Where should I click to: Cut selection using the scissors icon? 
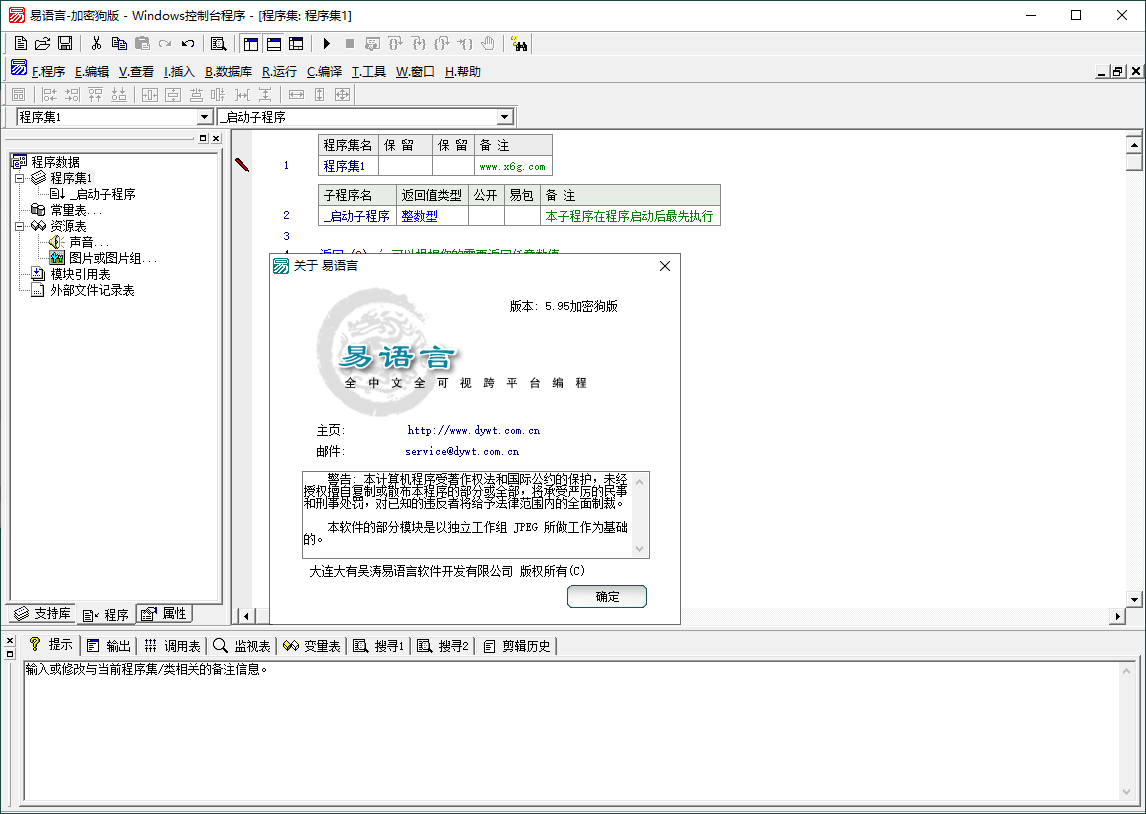(x=97, y=43)
